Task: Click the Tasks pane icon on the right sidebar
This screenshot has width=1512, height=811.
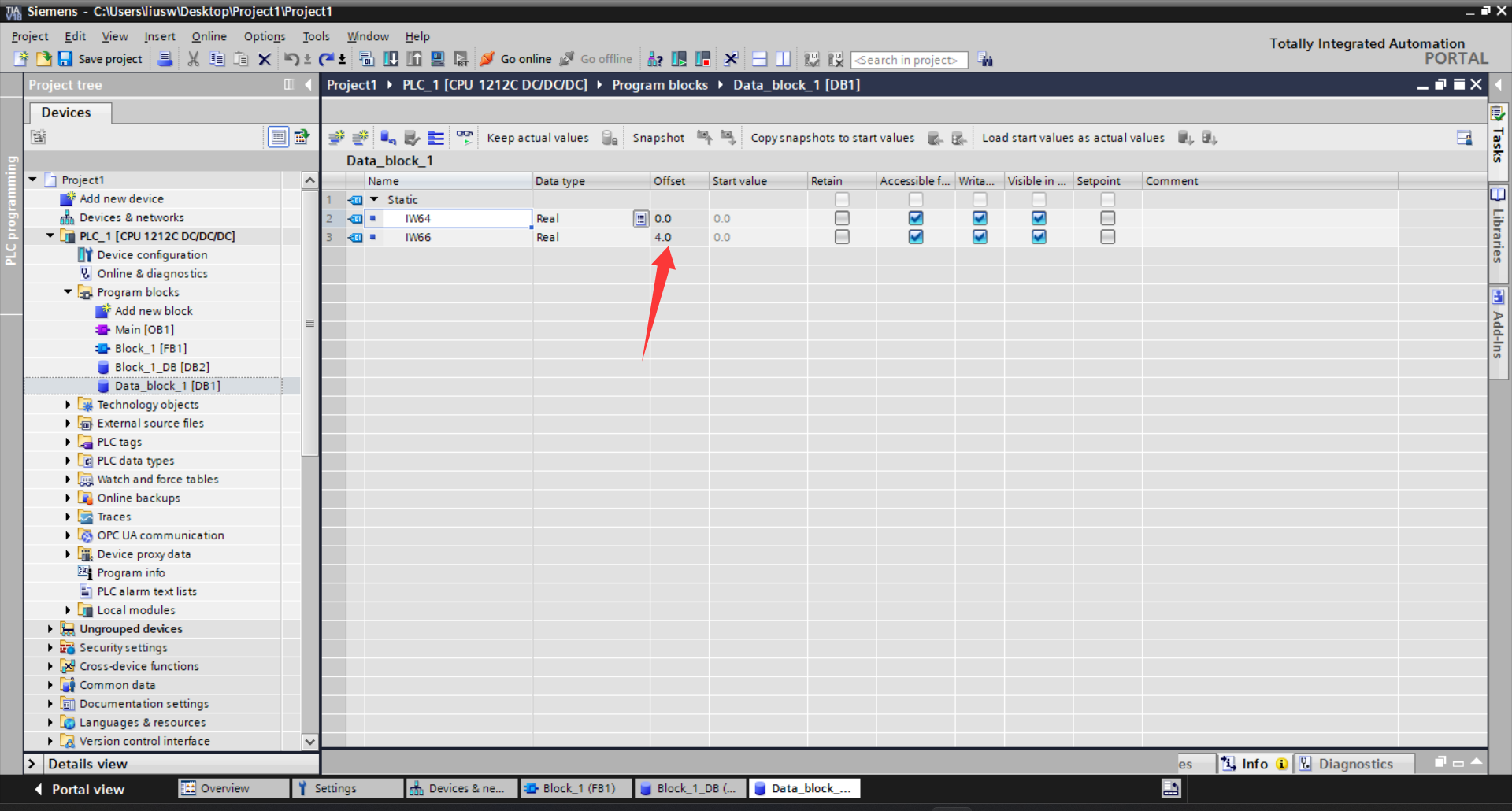Action: [1498, 113]
